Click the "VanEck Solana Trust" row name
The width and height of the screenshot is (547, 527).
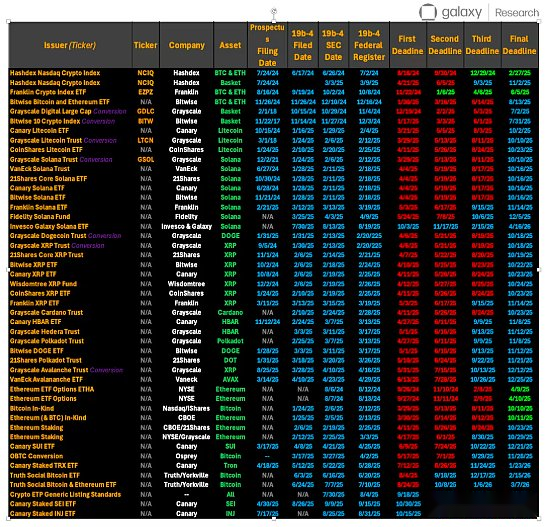40,169
